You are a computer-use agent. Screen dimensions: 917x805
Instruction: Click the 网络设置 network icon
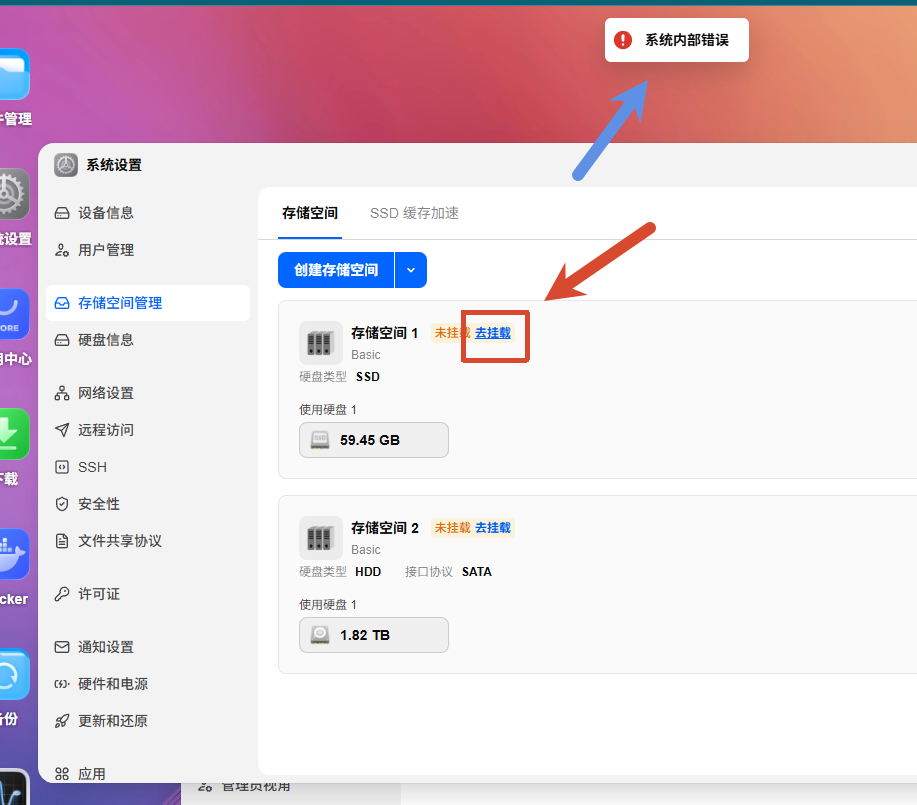[62, 393]
